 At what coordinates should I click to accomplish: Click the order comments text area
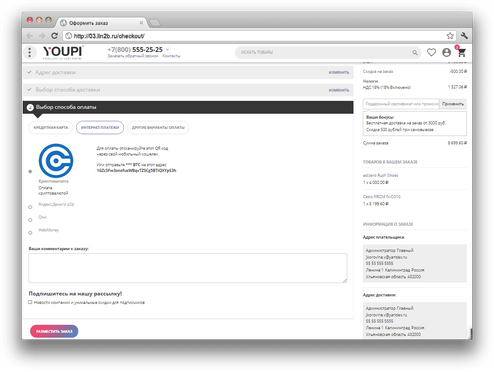click(x=188, y=268)
